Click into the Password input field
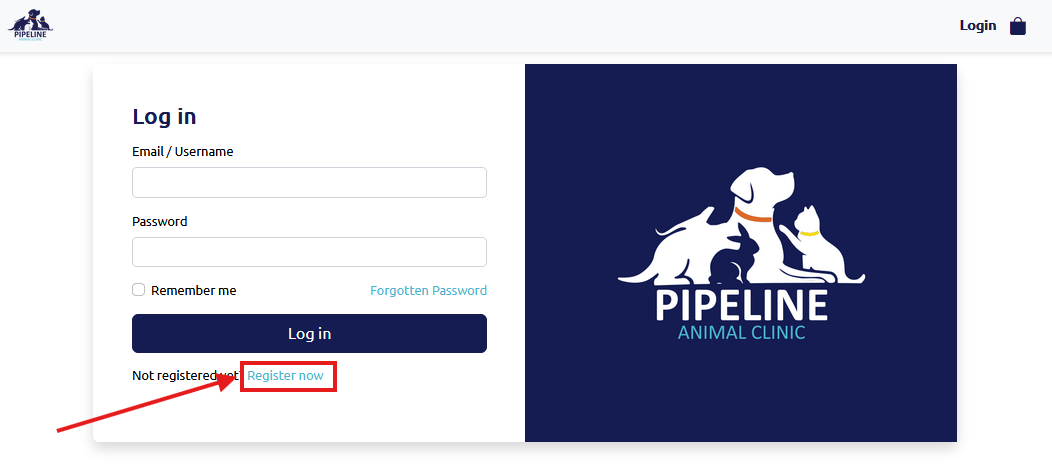 (309, 252)
